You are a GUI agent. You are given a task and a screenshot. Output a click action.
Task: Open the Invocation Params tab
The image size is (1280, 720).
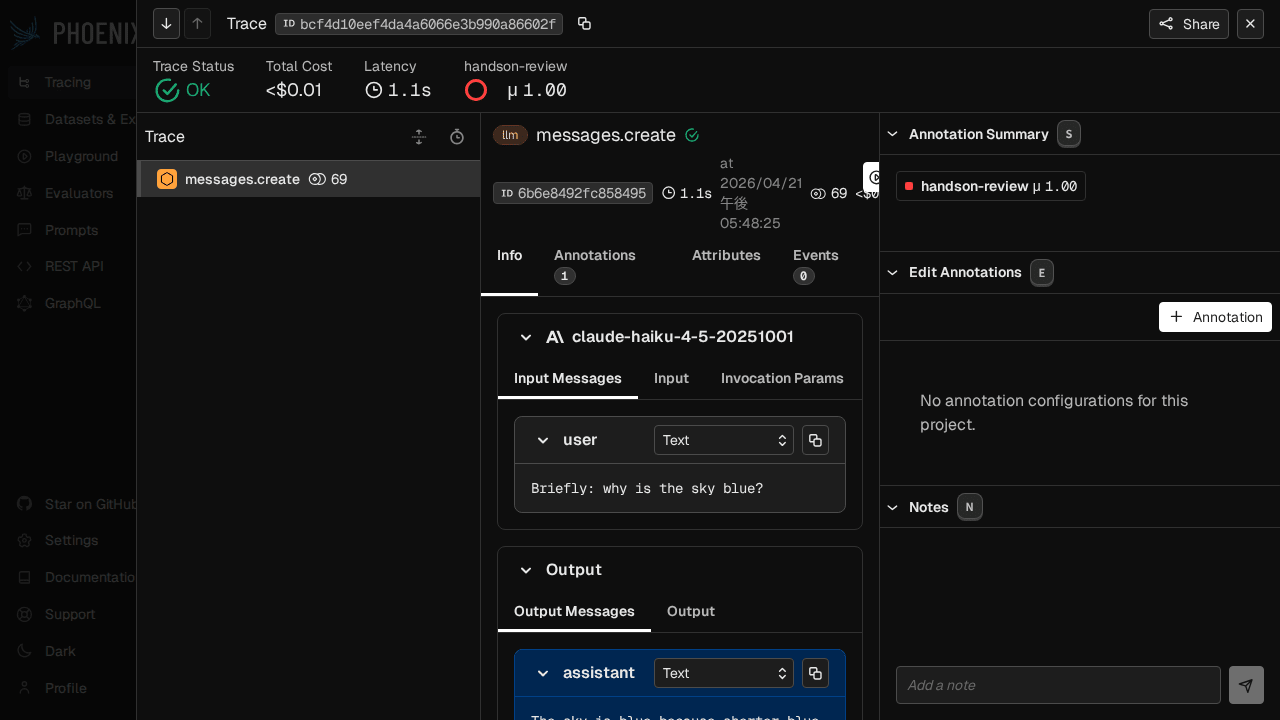click(782, 378)
